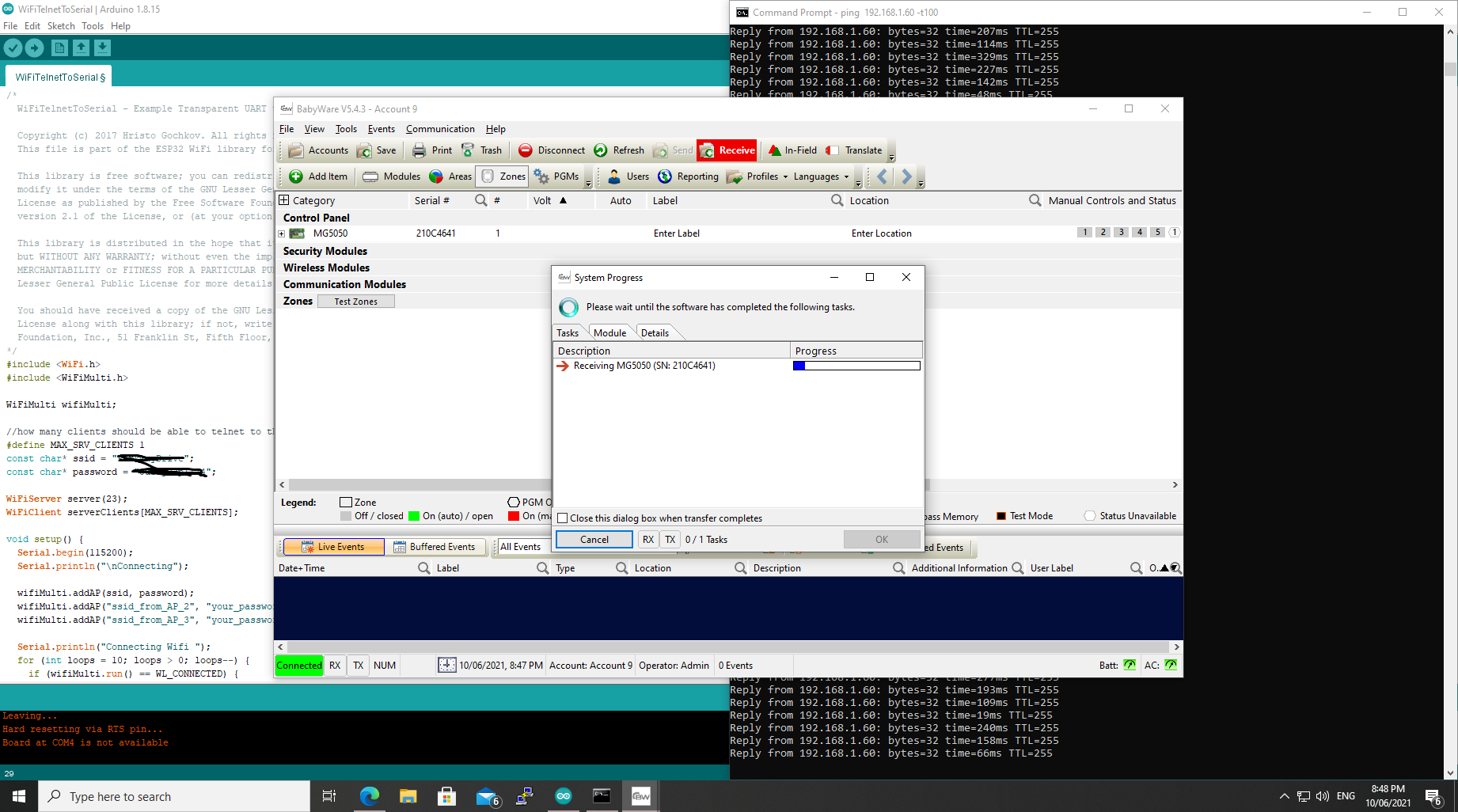
Task: Open the All Events dropdown
Action: point(522,546)
